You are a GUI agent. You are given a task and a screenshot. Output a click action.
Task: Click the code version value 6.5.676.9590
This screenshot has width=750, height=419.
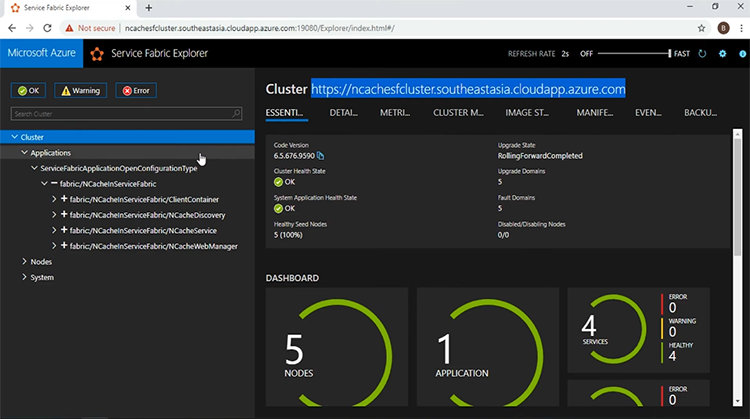pyautogui.click(x=294, y=156)
